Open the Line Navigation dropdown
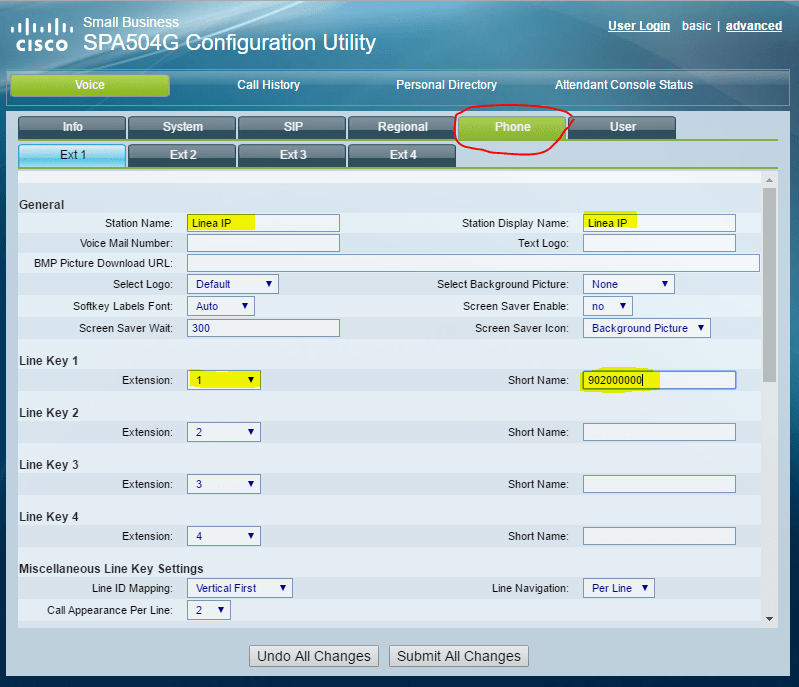 click(x=619, y=588)
